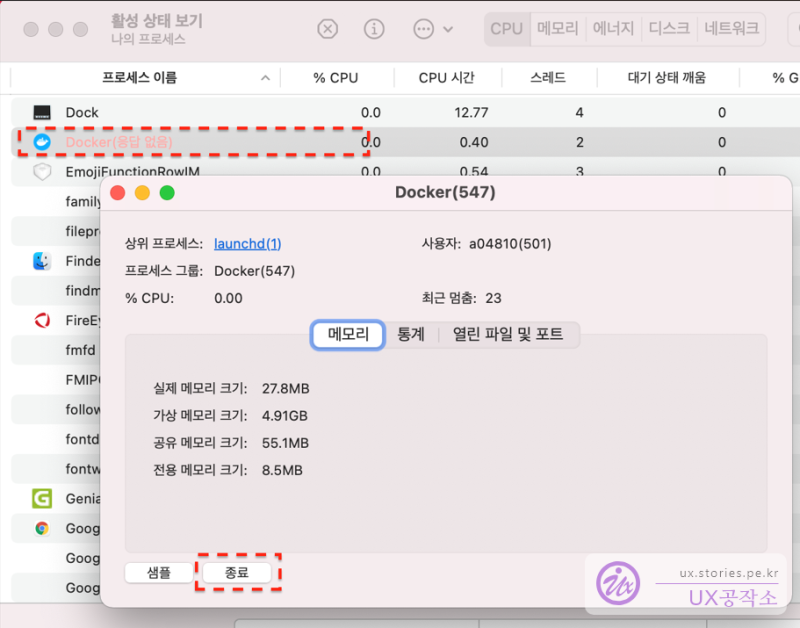
Task: Click the green G app icon
Action: 42,498
